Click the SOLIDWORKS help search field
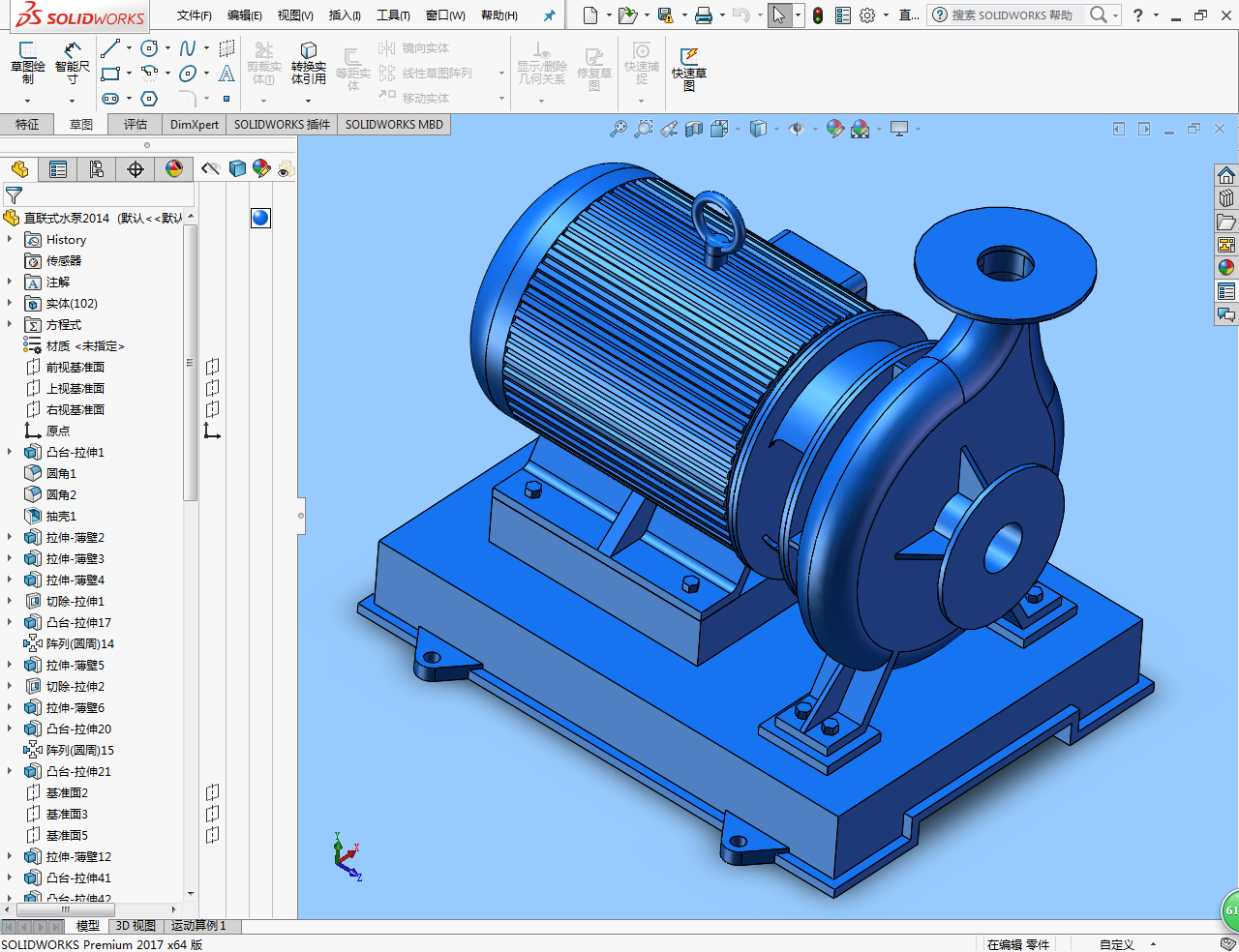 [x=1012, y=15]
